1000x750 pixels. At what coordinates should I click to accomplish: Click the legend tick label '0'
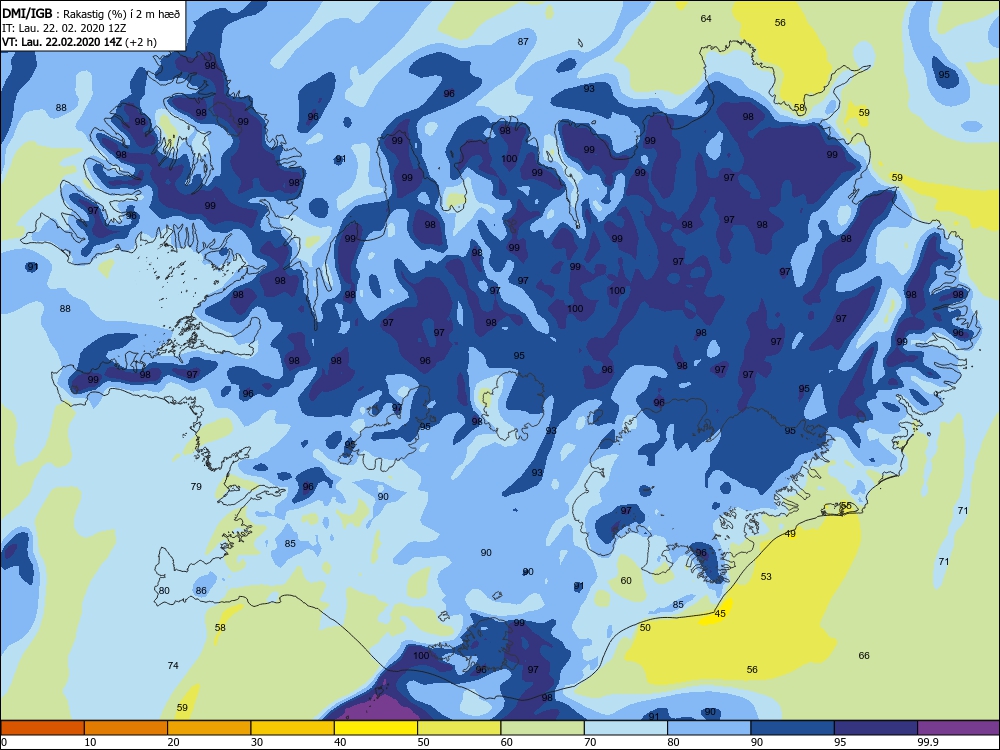pyautogui.click(x=4, y=742)
